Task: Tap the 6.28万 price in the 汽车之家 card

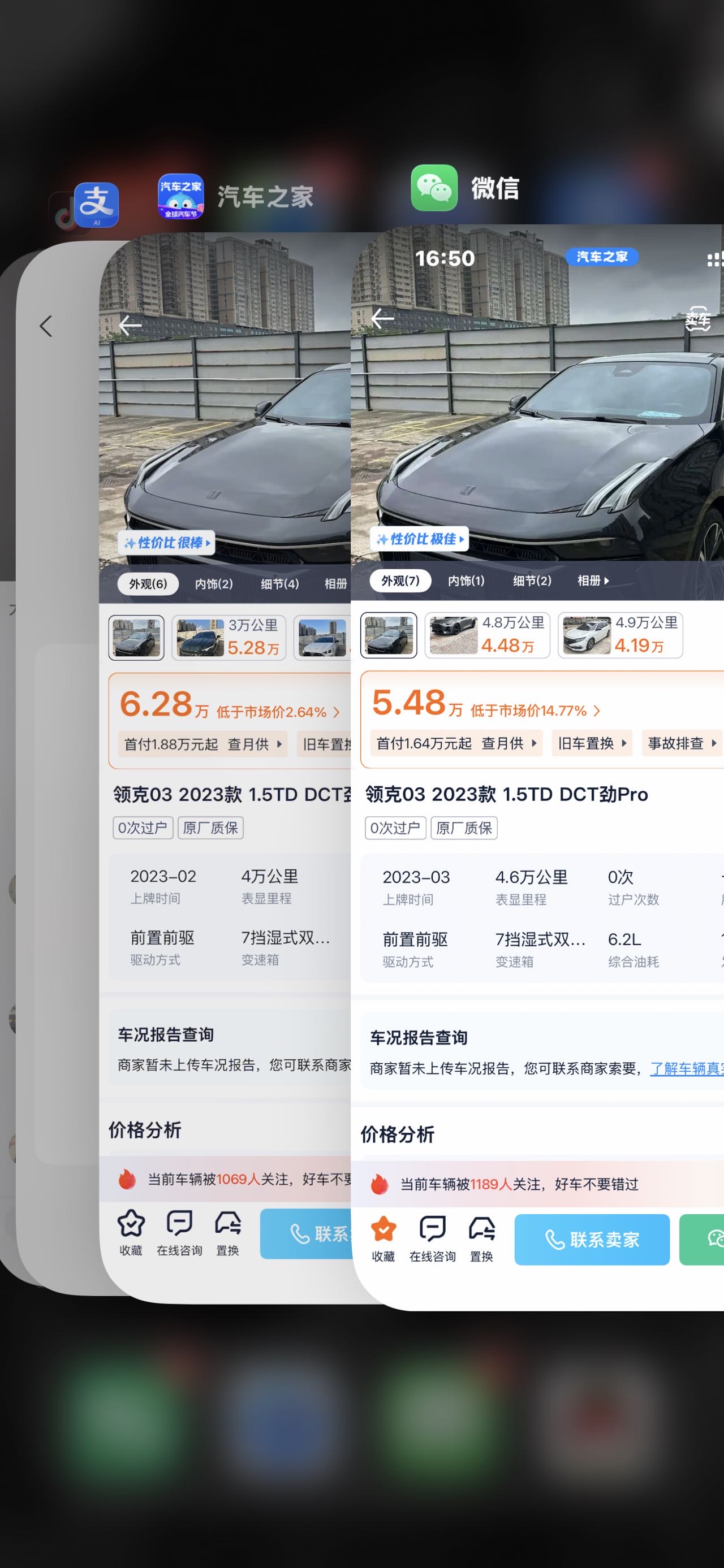Action: click(165, 704)
